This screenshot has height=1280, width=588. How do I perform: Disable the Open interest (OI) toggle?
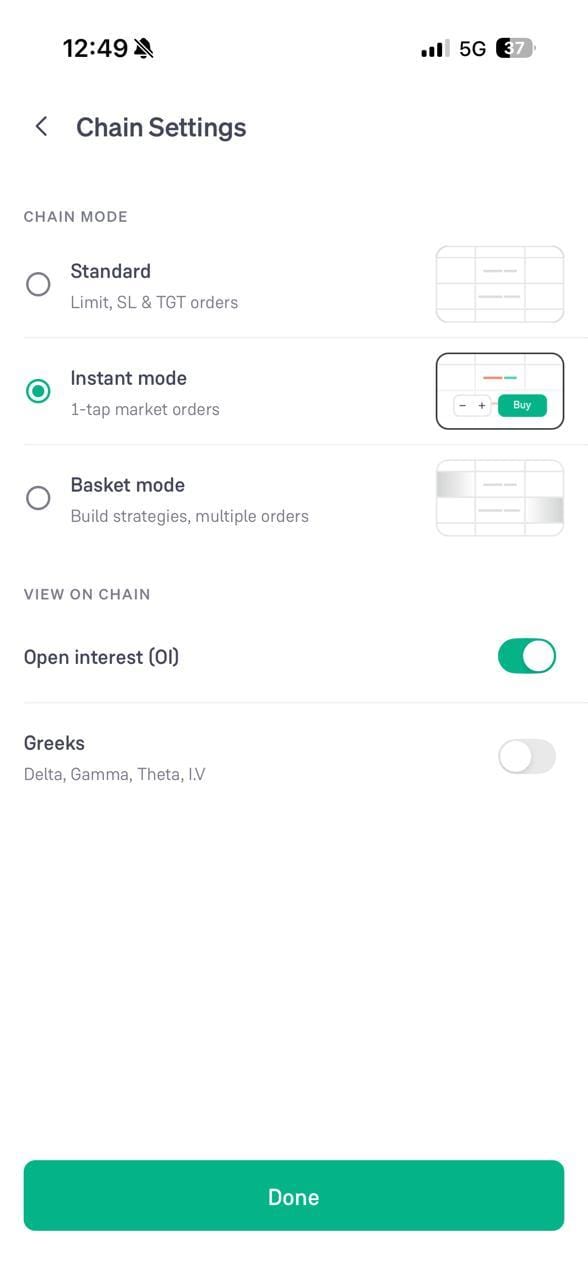coord(527,656)
